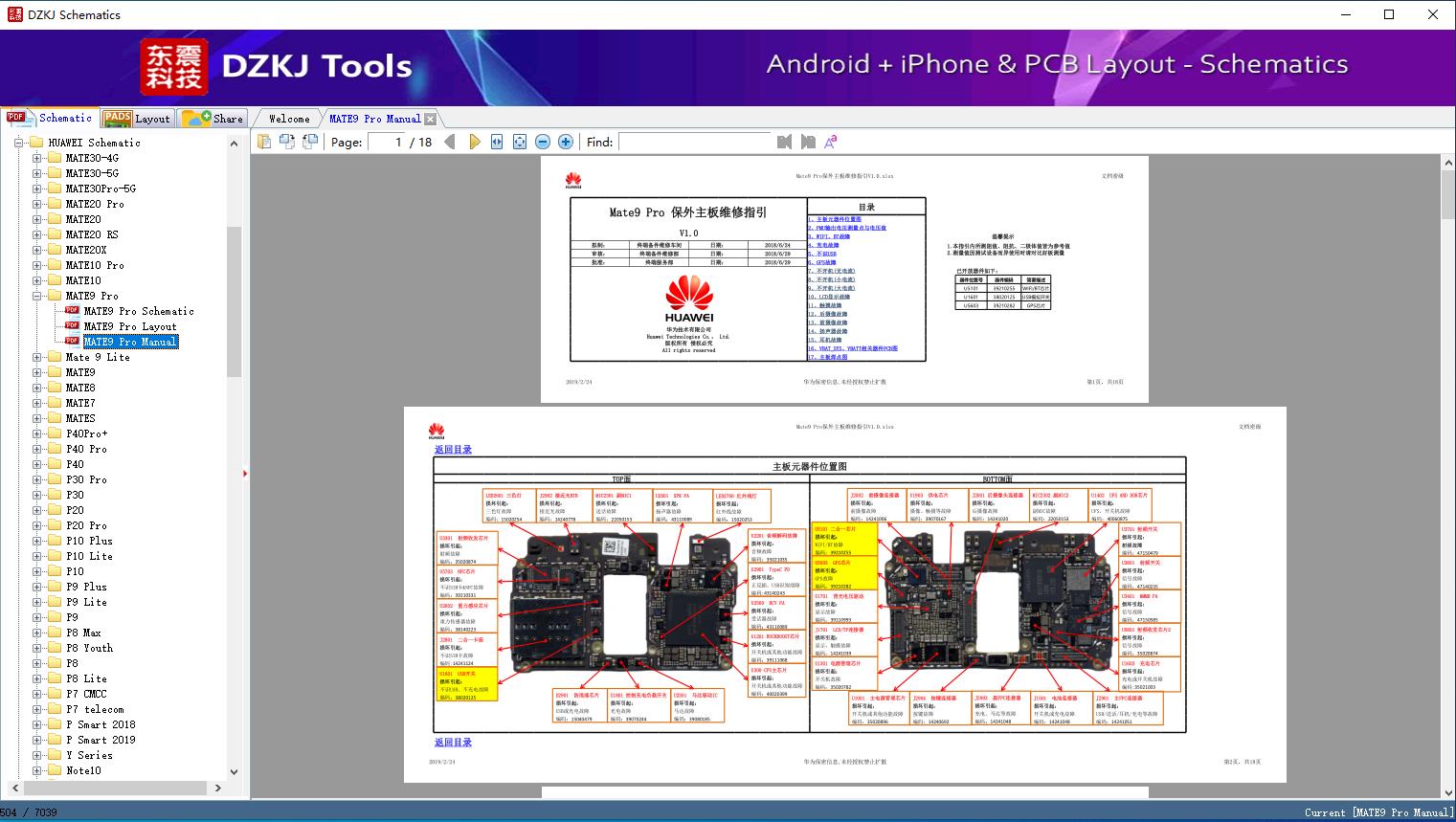Switch to the Schematic tab
This screenshot has height=822, width=1456.
pyautogui.click(x=50, y=118)
